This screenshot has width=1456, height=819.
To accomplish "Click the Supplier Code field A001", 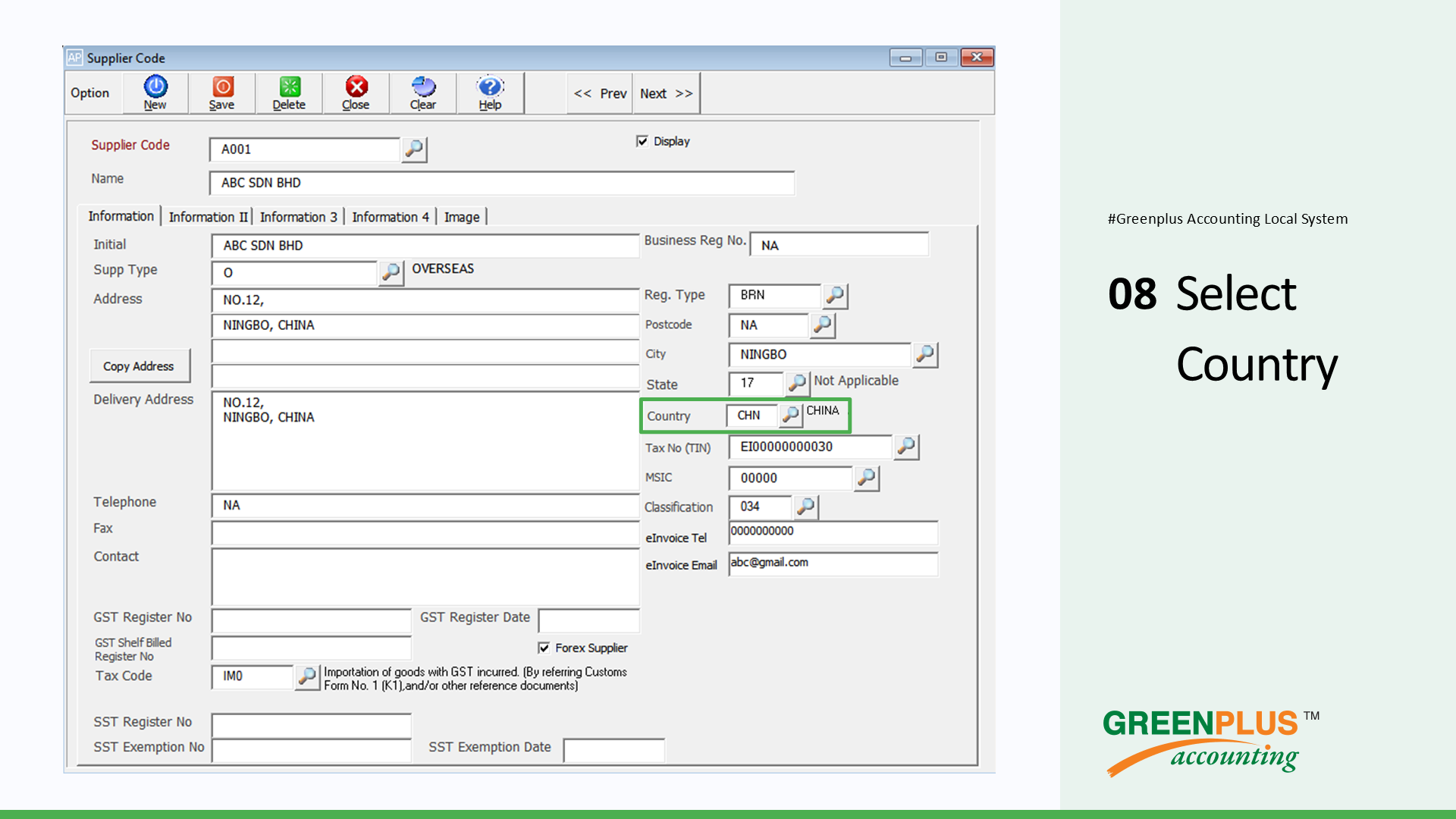I will point(305,149).
